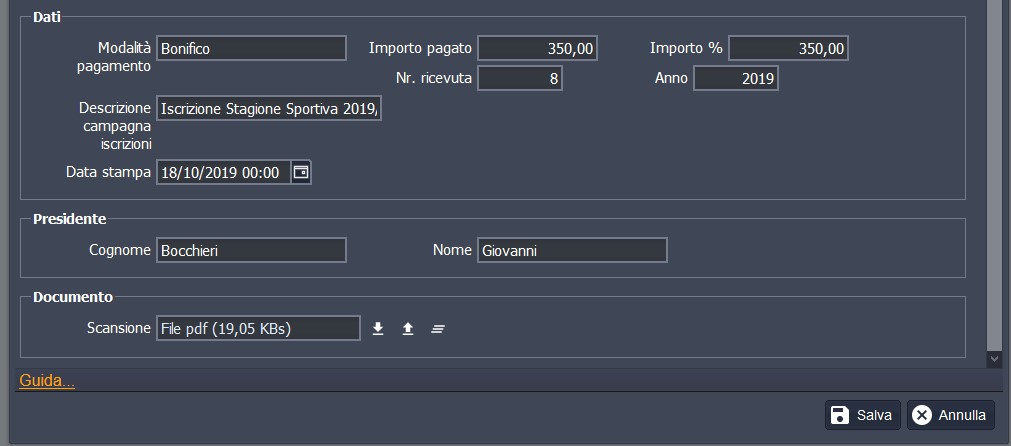The width and height of the screenshot is (1011, 446).
Task: Edit the Descrizione campagna iscrizioni field
Action: pyautogui.click(x=268, y=108)
